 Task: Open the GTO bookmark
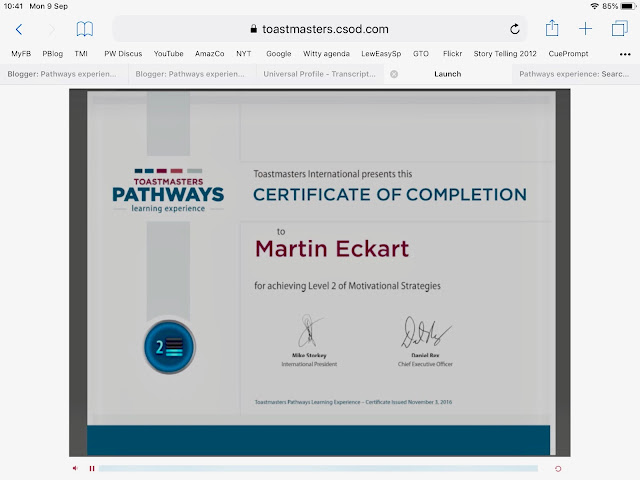point(421,53)
